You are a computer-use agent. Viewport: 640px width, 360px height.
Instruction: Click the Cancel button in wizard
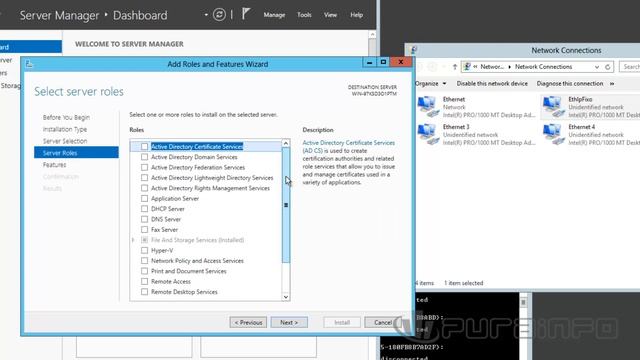click(x=383, y=322)
